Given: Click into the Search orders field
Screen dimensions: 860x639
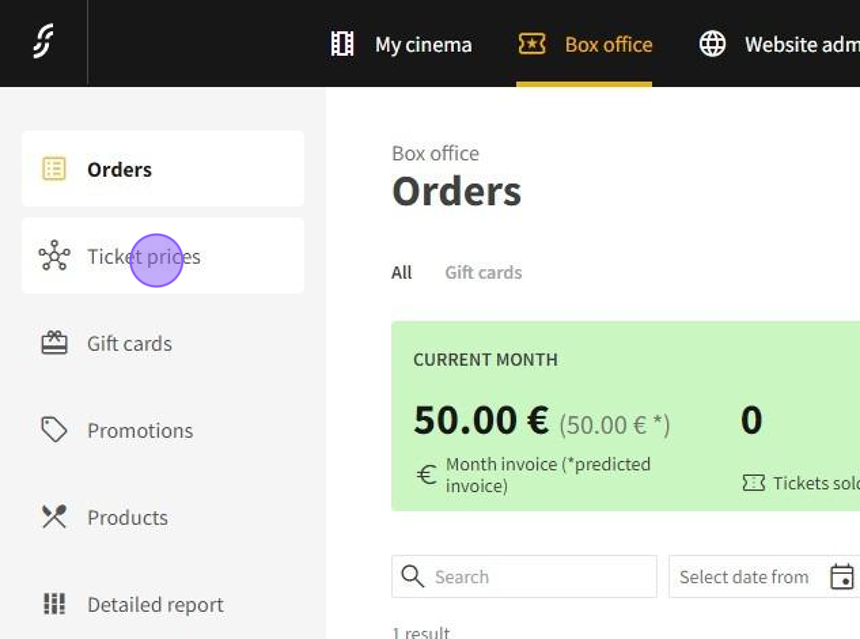Looking at the screenshot, I should pos(540,577).
